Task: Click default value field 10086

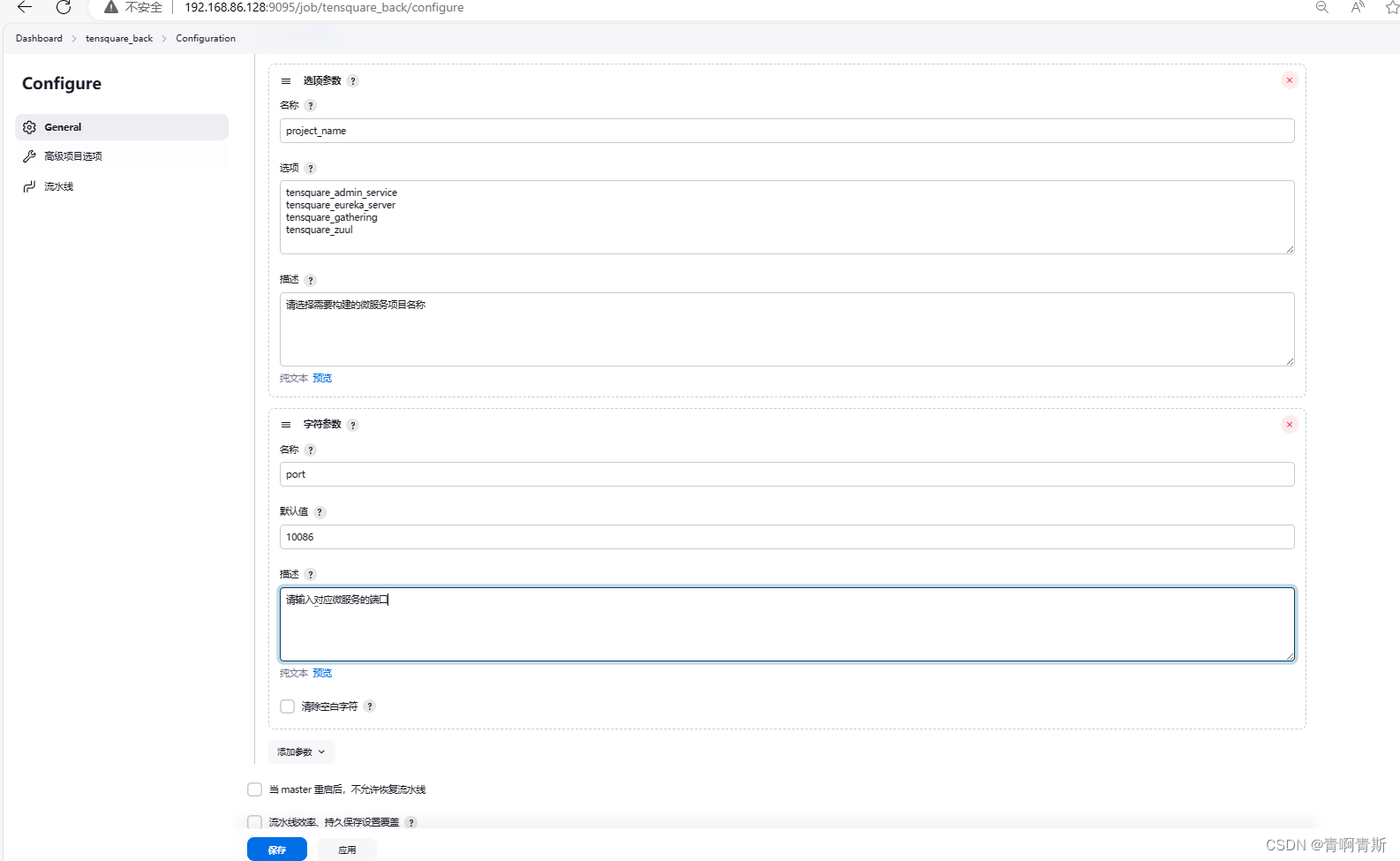Action: [787, 537]
